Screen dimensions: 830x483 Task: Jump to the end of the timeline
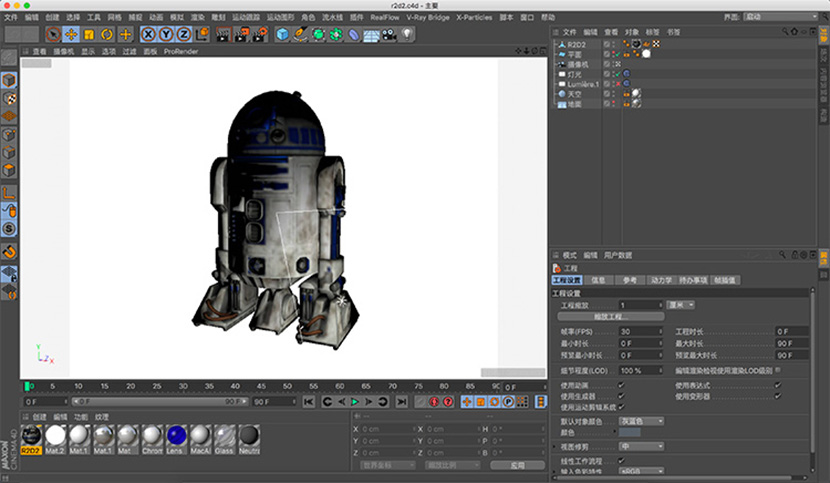[402, 402]
